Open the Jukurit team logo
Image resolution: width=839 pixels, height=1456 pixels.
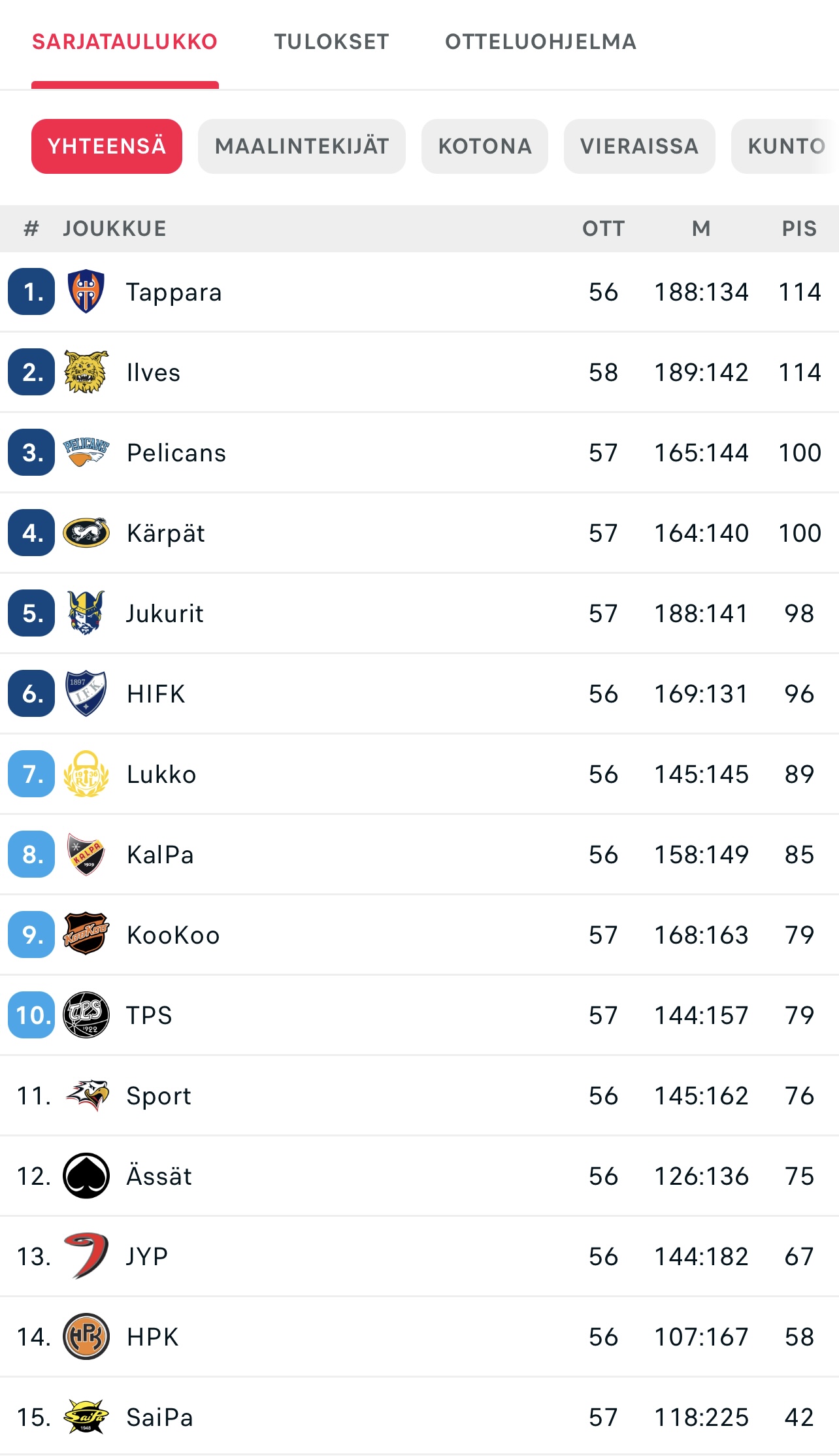(86, 613)
